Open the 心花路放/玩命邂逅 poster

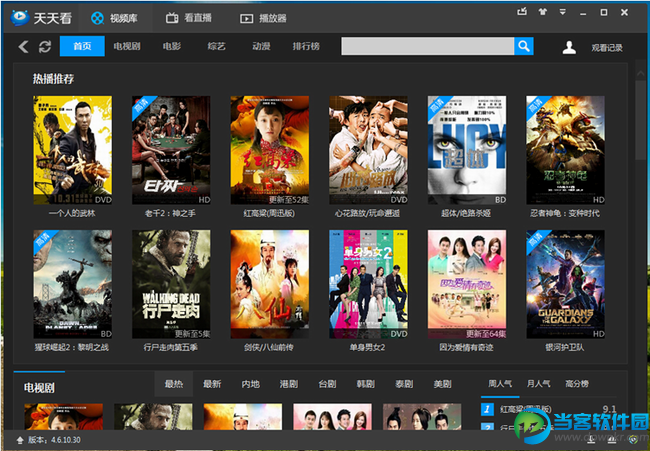(x=368, y=150)
